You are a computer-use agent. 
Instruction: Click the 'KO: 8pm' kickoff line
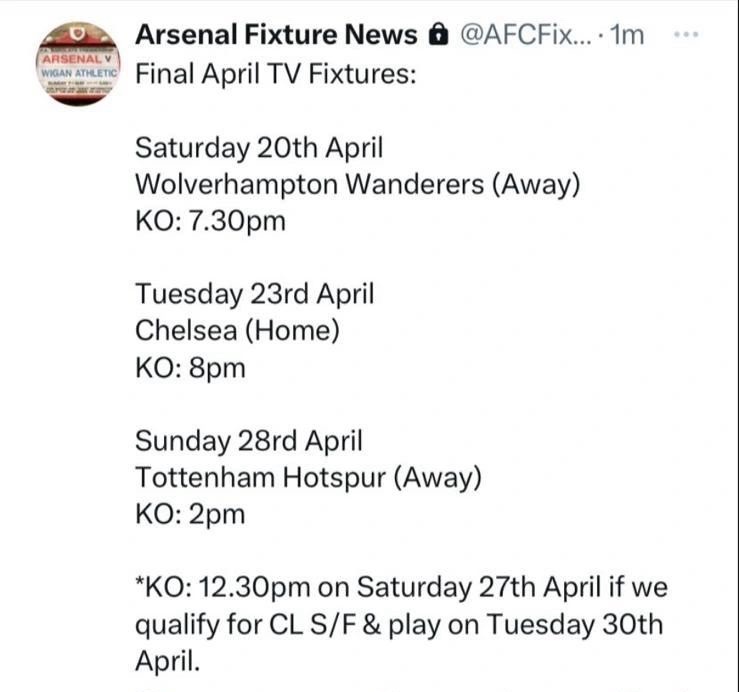pos(190,367)
